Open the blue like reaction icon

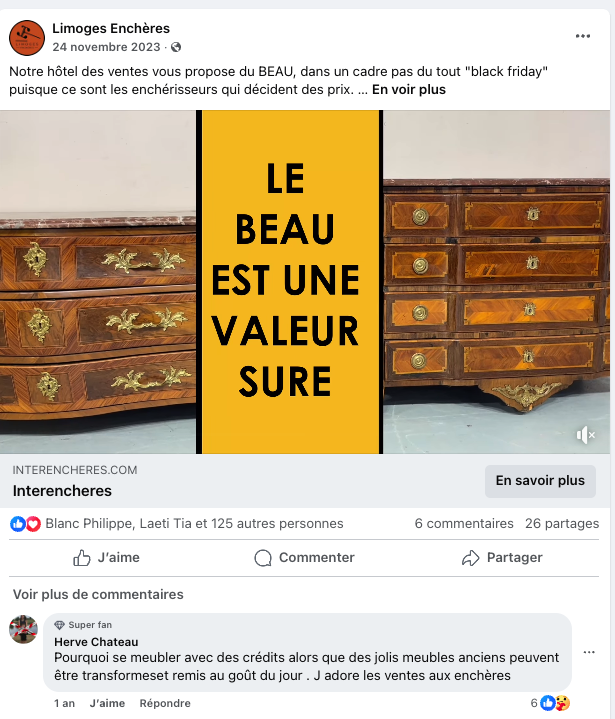click(x=18, y=524)
